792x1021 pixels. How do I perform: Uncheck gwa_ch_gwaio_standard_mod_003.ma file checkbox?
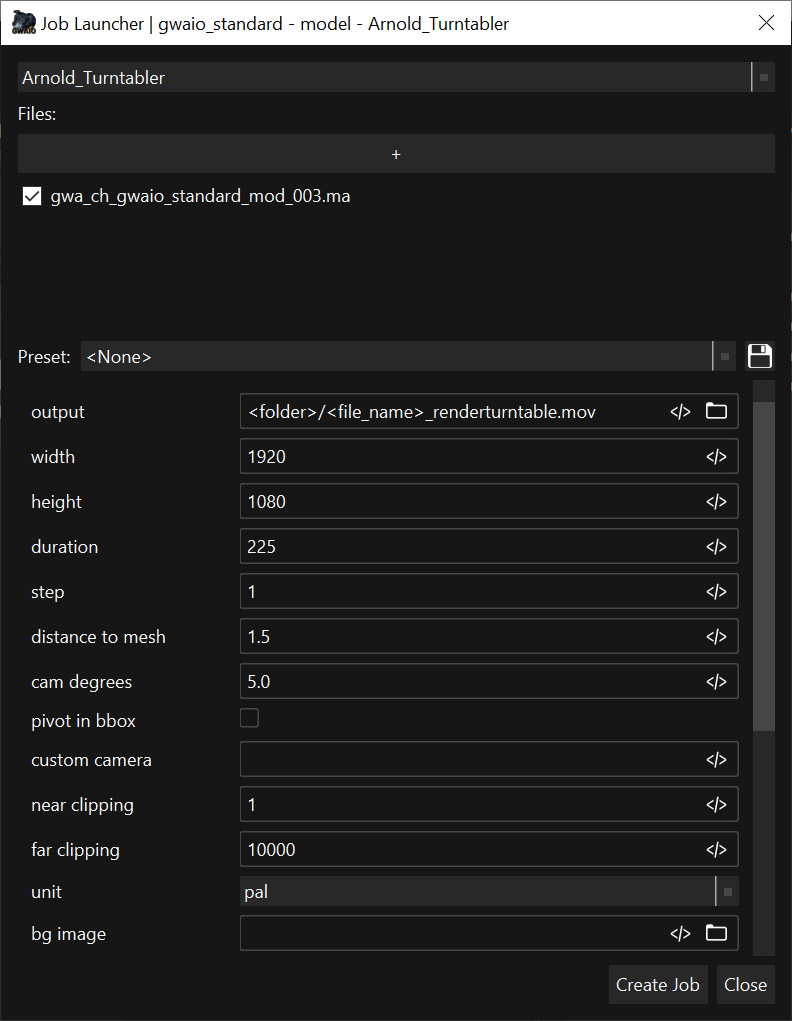pos(32,197)
